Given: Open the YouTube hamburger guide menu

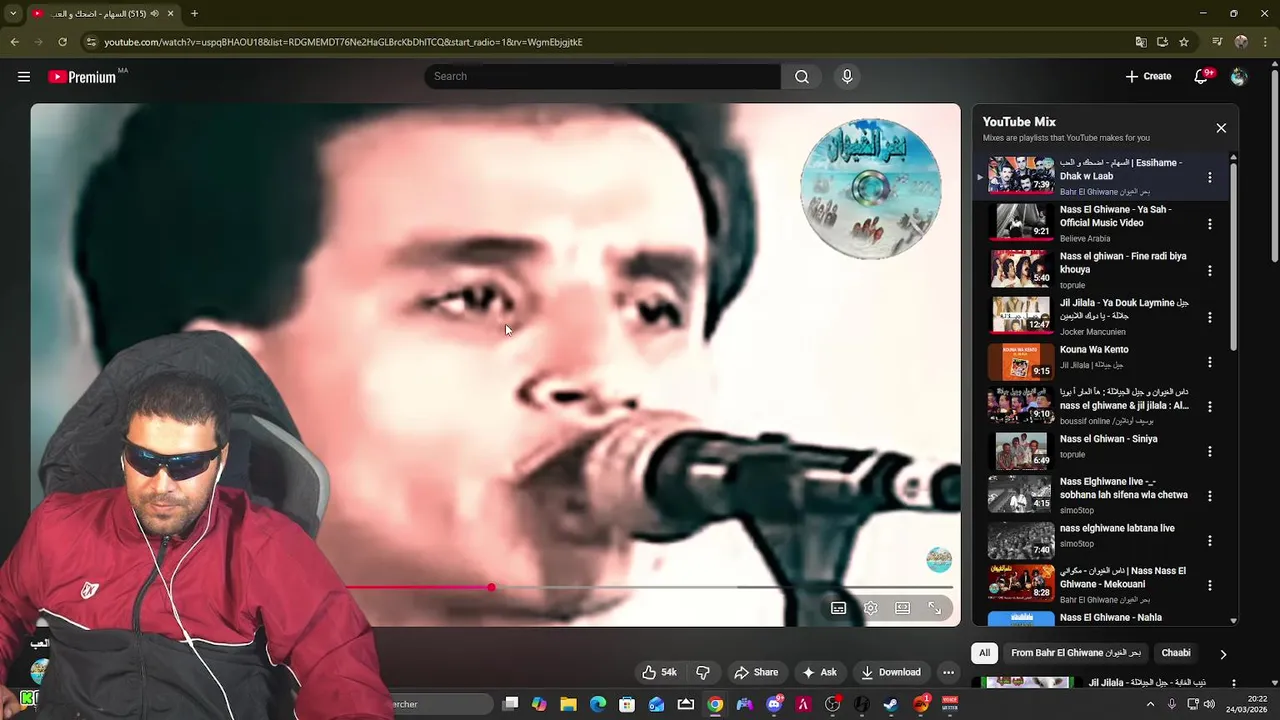Looking at the screenshot, I should coord(24,77).
